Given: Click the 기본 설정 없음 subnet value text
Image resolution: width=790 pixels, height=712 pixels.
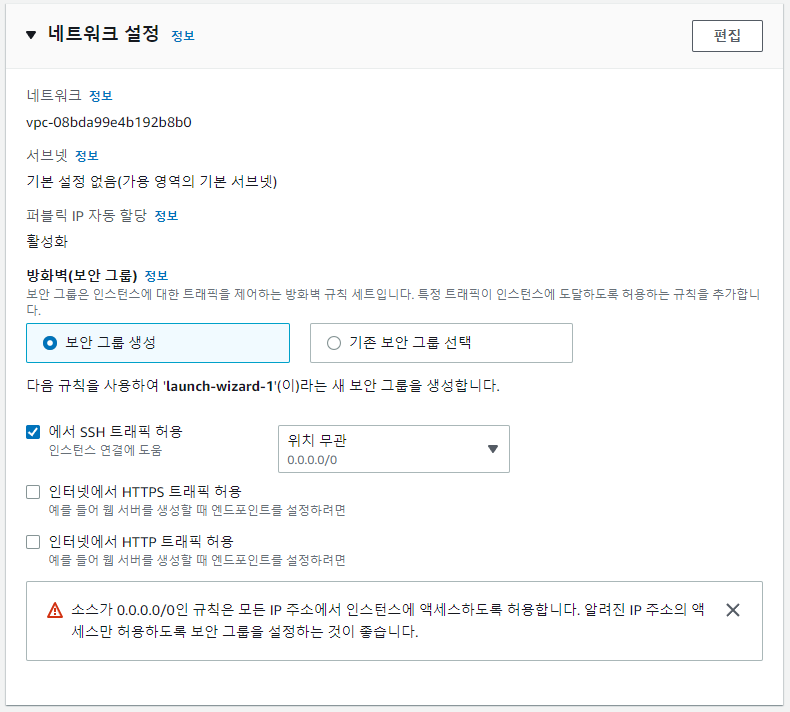Looking at the screenshot, I should (x=152, y=181).
